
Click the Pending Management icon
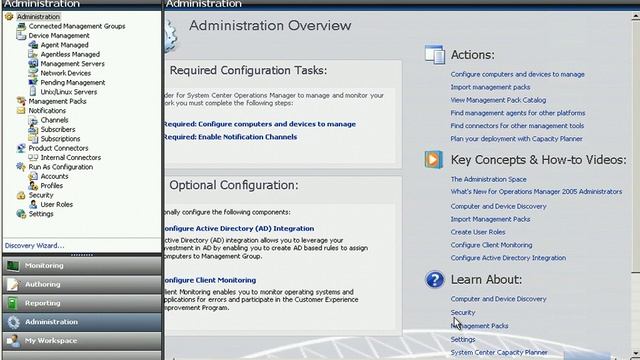[x=33, y=82]
